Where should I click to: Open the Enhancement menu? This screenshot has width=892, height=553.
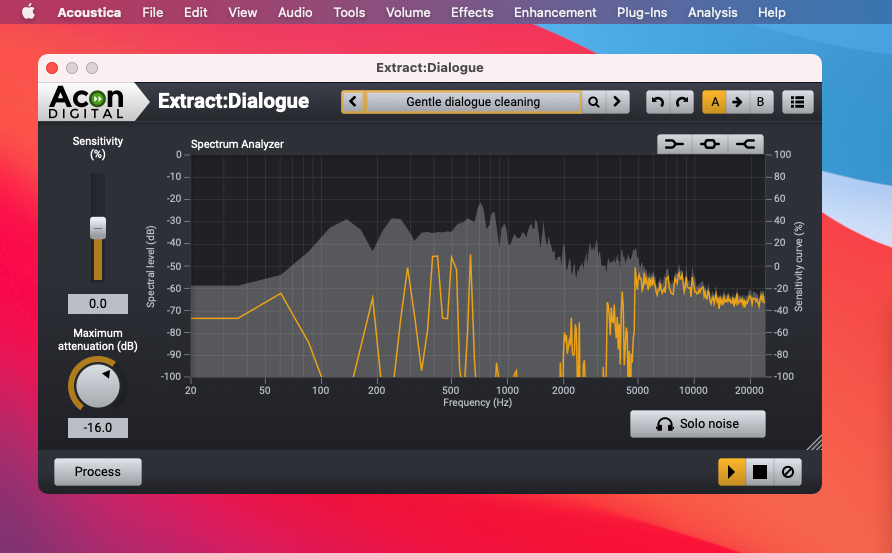(x=555, y=12)
